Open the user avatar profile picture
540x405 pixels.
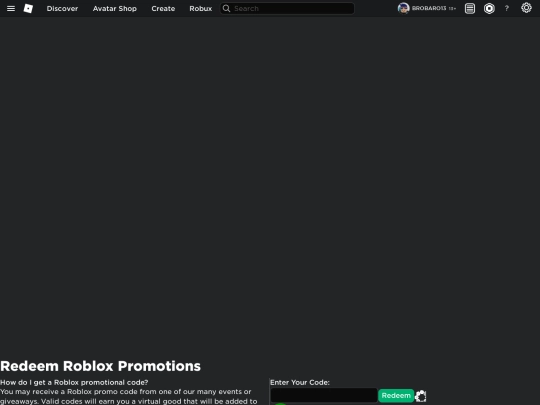coord(403,8)
